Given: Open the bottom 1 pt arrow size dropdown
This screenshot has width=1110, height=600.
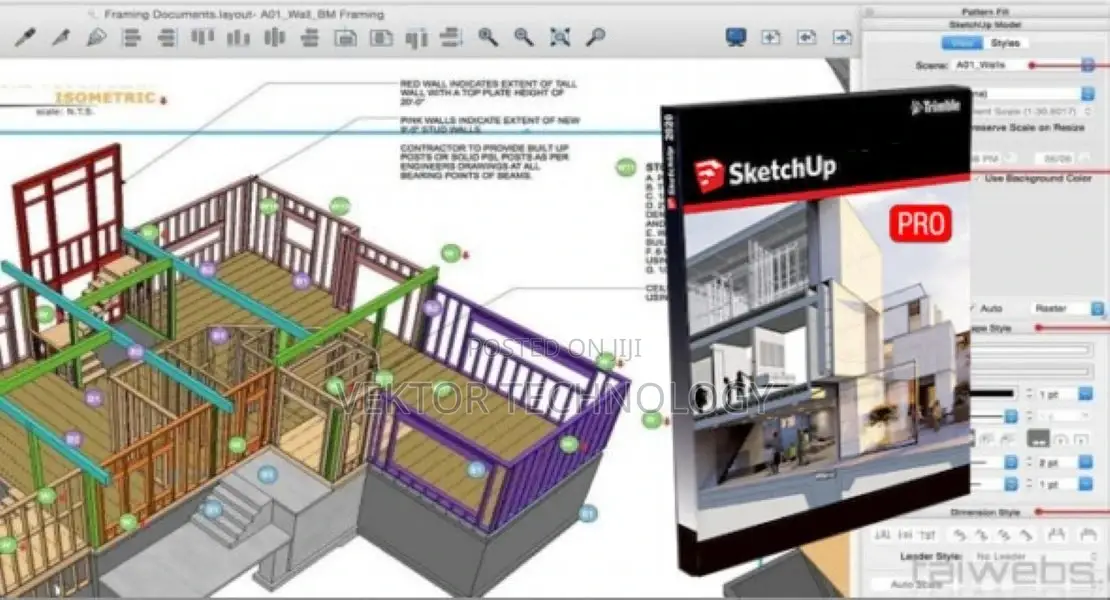Looking at the screenshot, I should pos(1085,484).
